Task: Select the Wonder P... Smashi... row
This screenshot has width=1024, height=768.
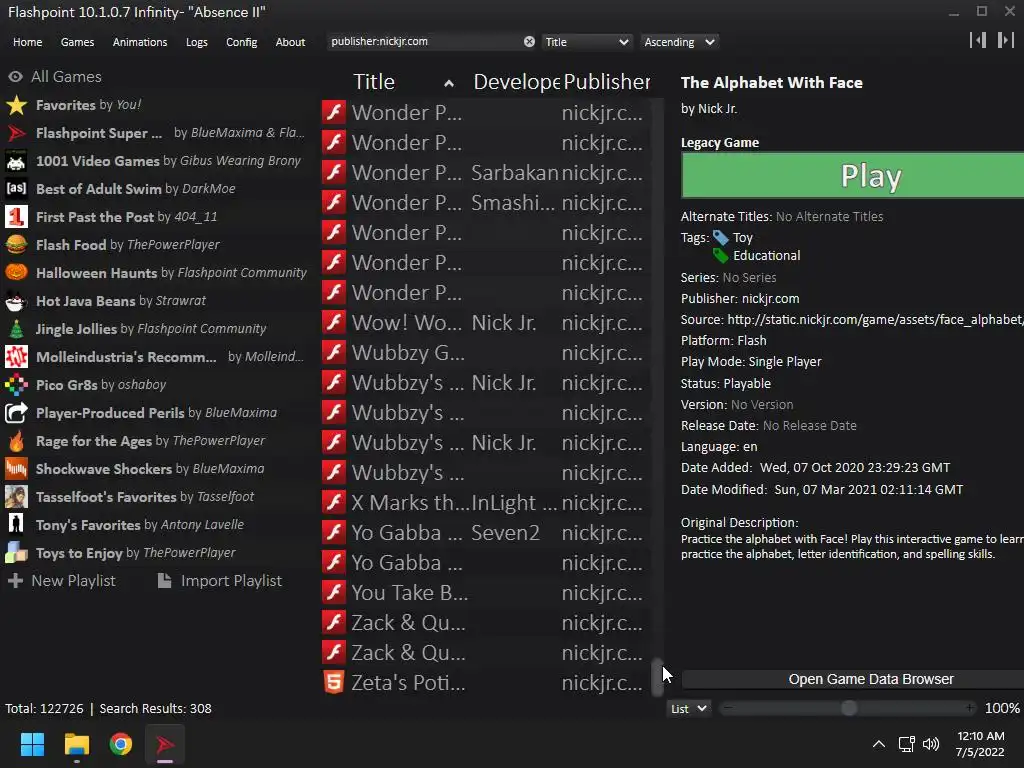Action: click(x=485, y=202)
